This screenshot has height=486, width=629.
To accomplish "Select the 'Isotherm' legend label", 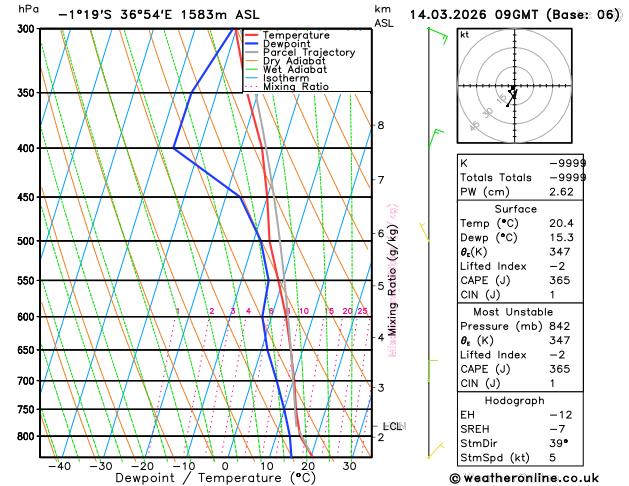I will pos(286,78).
